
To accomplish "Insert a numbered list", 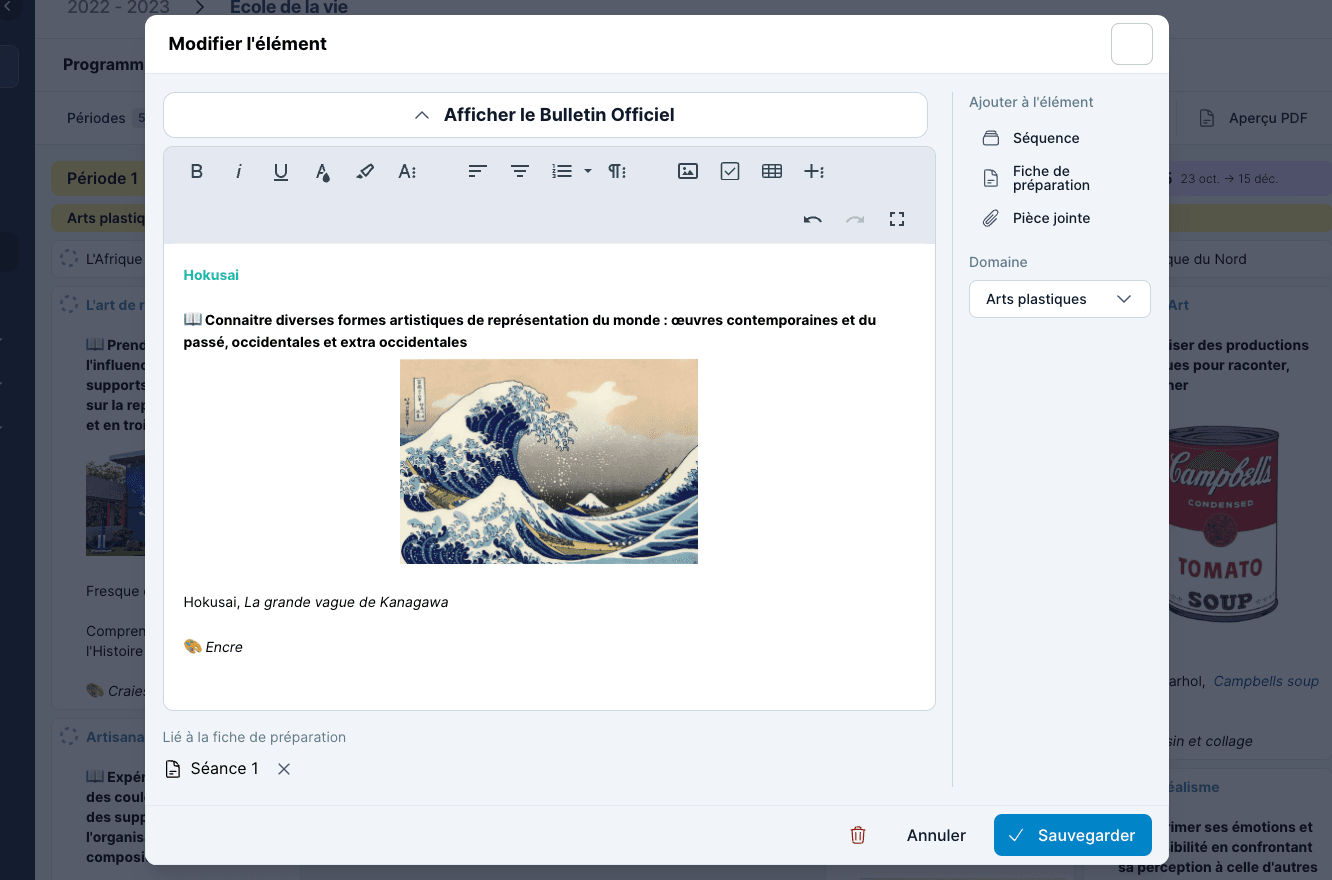I will pos(562,171).
